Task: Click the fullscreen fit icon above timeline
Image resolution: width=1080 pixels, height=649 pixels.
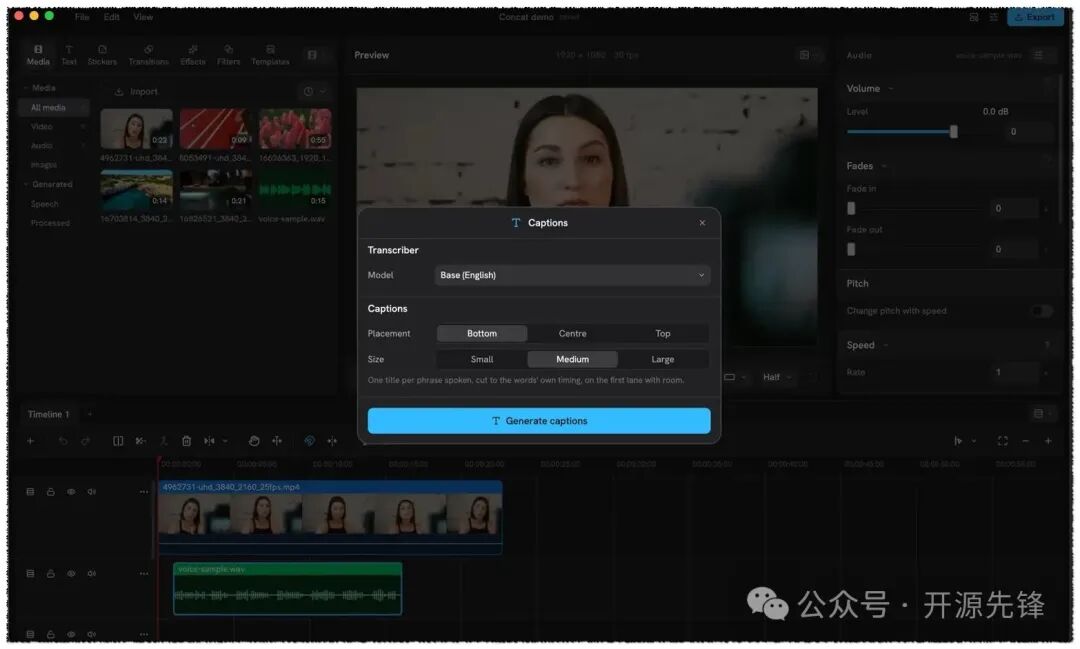Action: coord(1002,441)
